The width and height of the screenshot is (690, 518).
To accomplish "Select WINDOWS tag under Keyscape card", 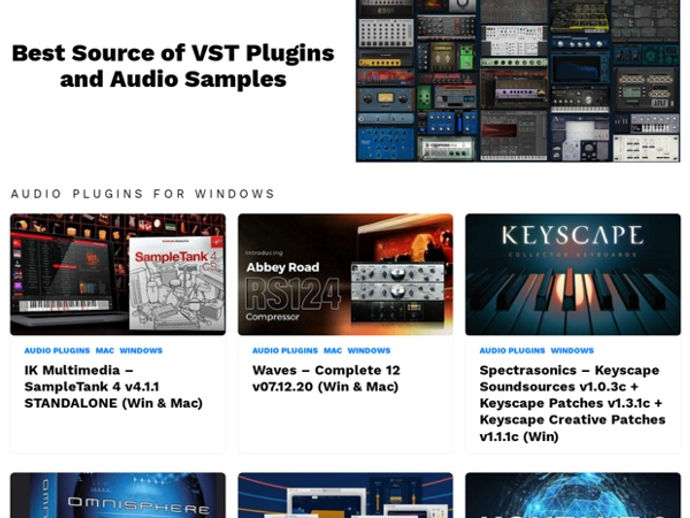I will [572, 350].
